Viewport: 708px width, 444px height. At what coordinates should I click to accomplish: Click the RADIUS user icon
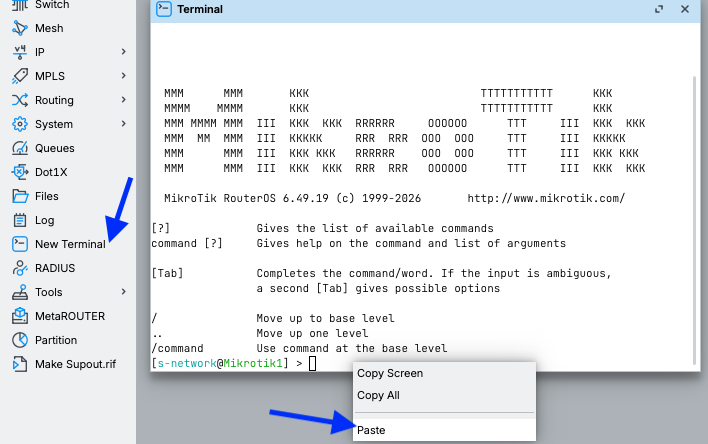pyautogui.click(x=20, y=268)
